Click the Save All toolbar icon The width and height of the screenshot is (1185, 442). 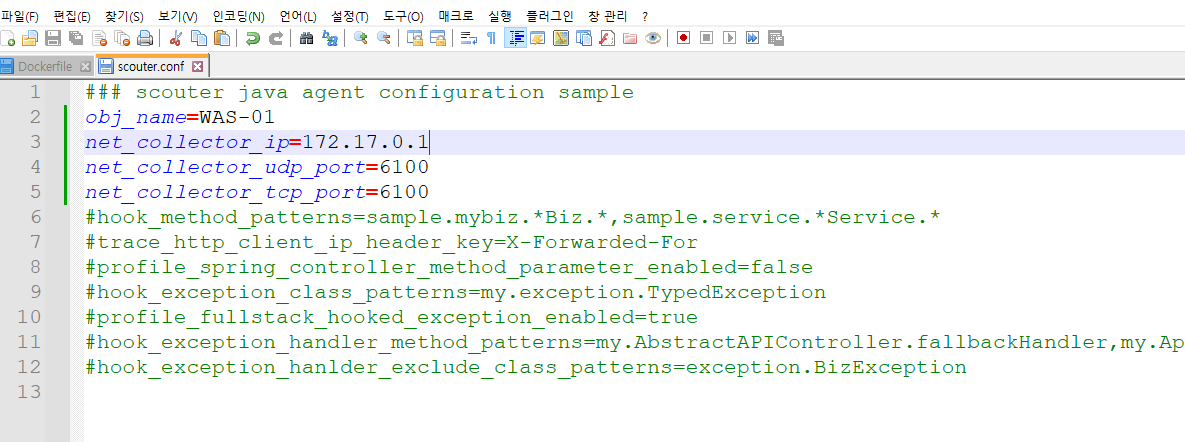click(76, 38)
